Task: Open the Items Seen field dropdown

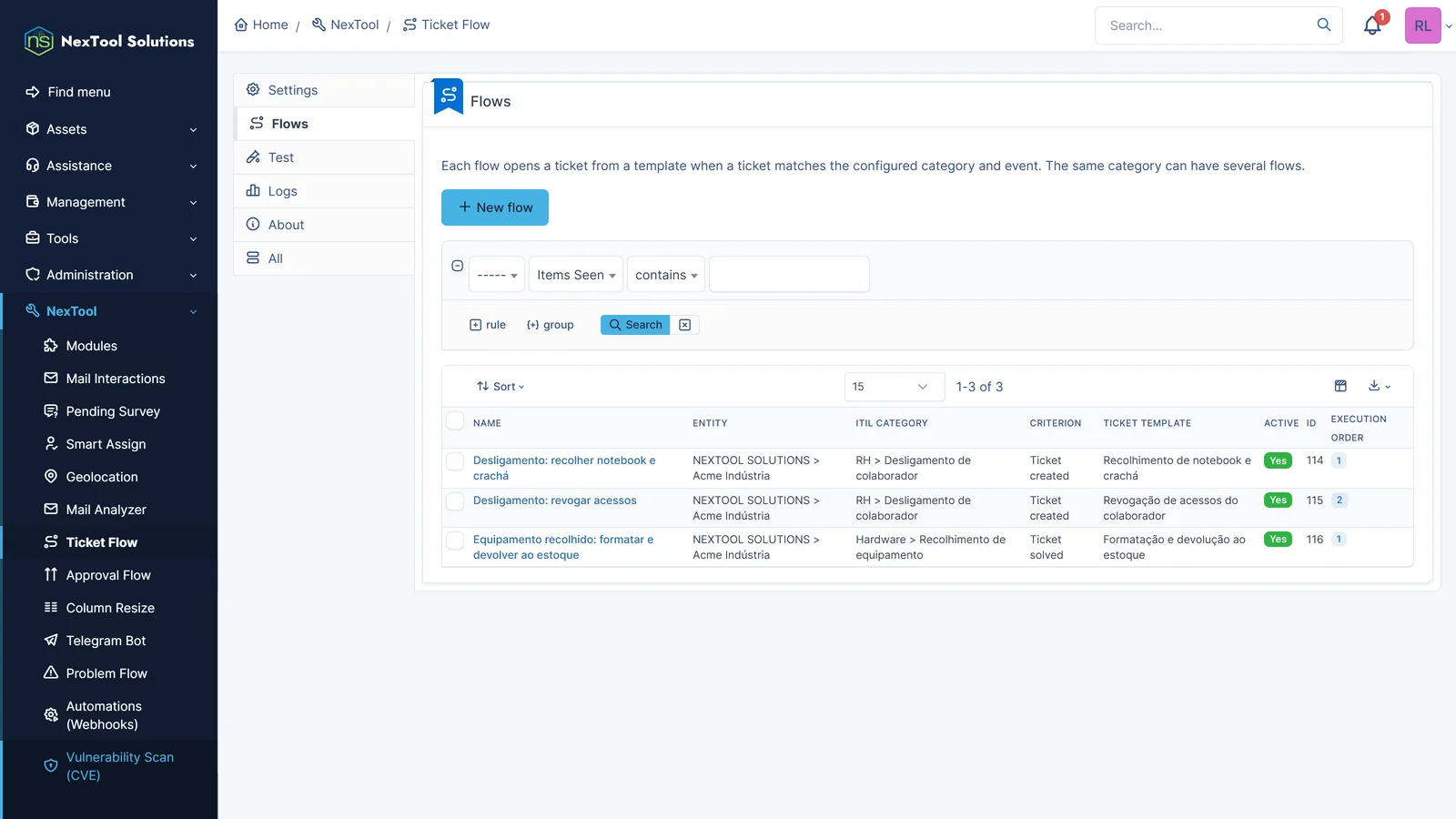Action: tap(576, 275)
